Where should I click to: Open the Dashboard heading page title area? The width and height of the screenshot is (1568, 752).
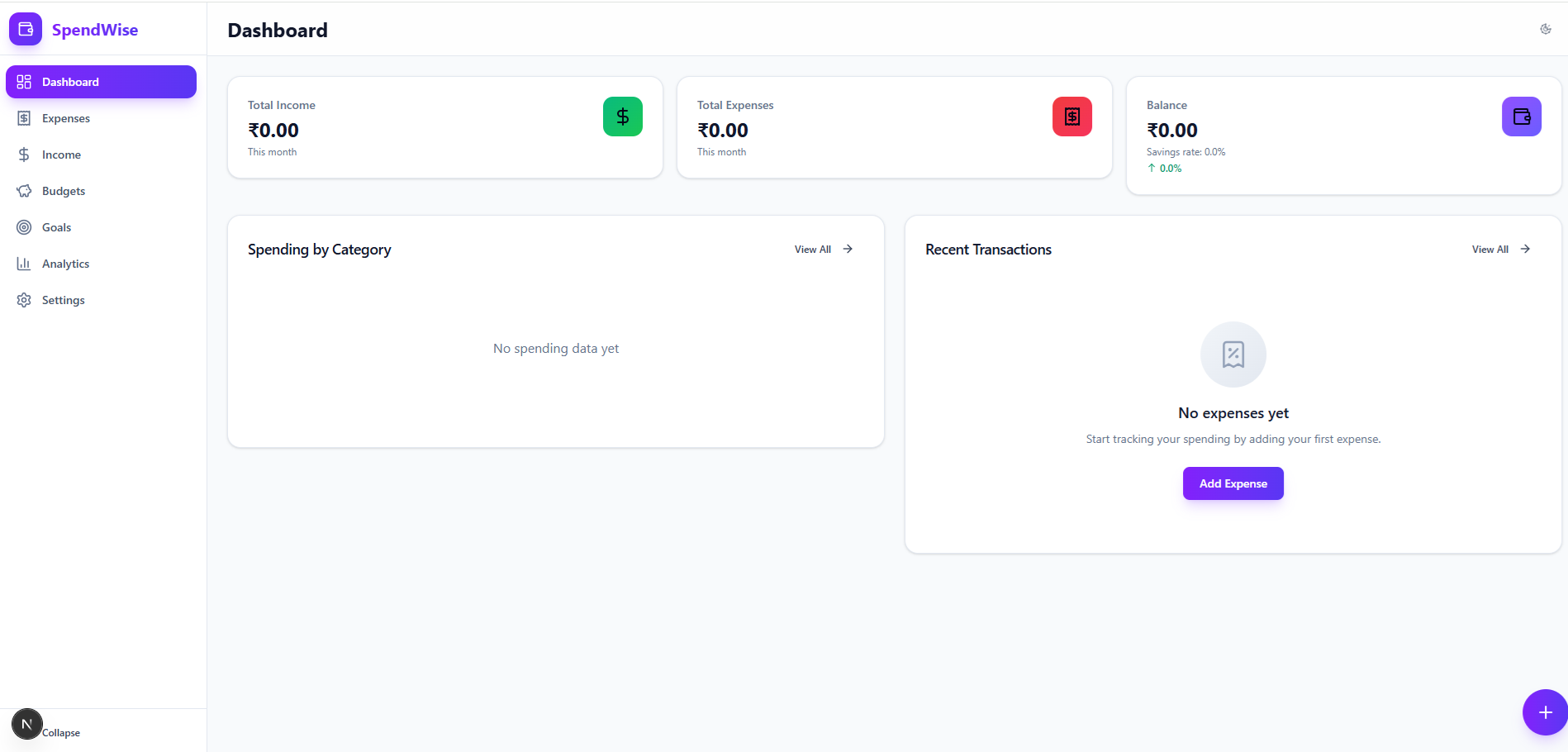point(278,31)
